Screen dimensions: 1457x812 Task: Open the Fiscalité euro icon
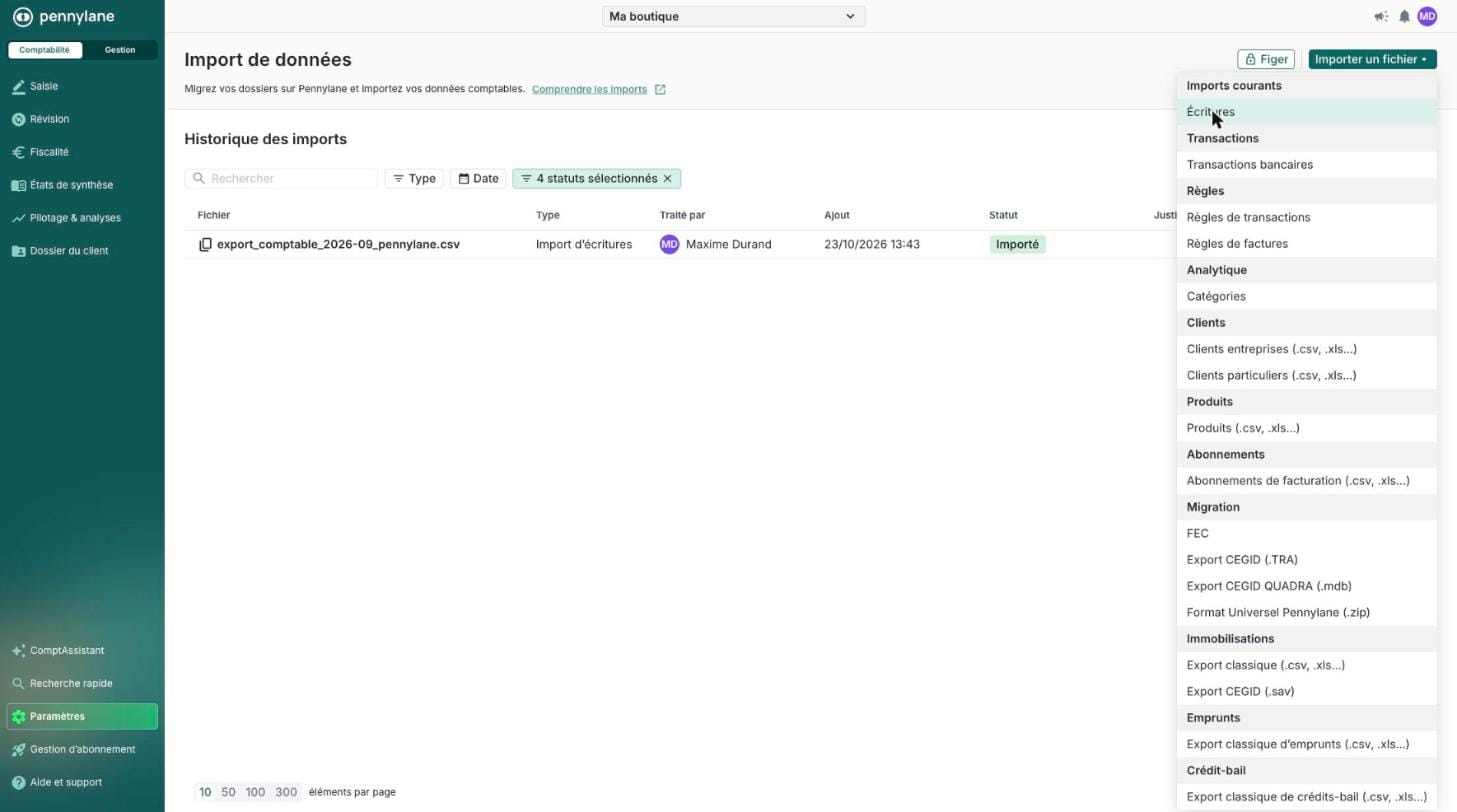click(18, 152)
